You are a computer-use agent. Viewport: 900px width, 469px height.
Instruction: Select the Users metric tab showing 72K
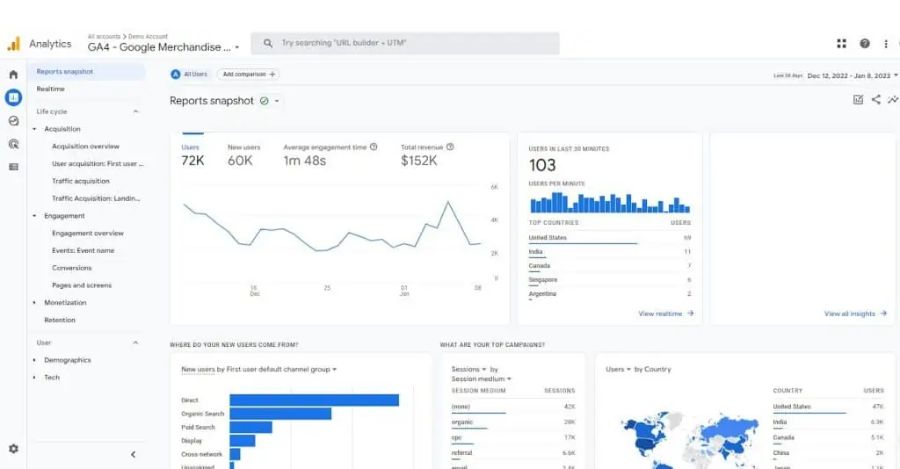coord(193,155)
